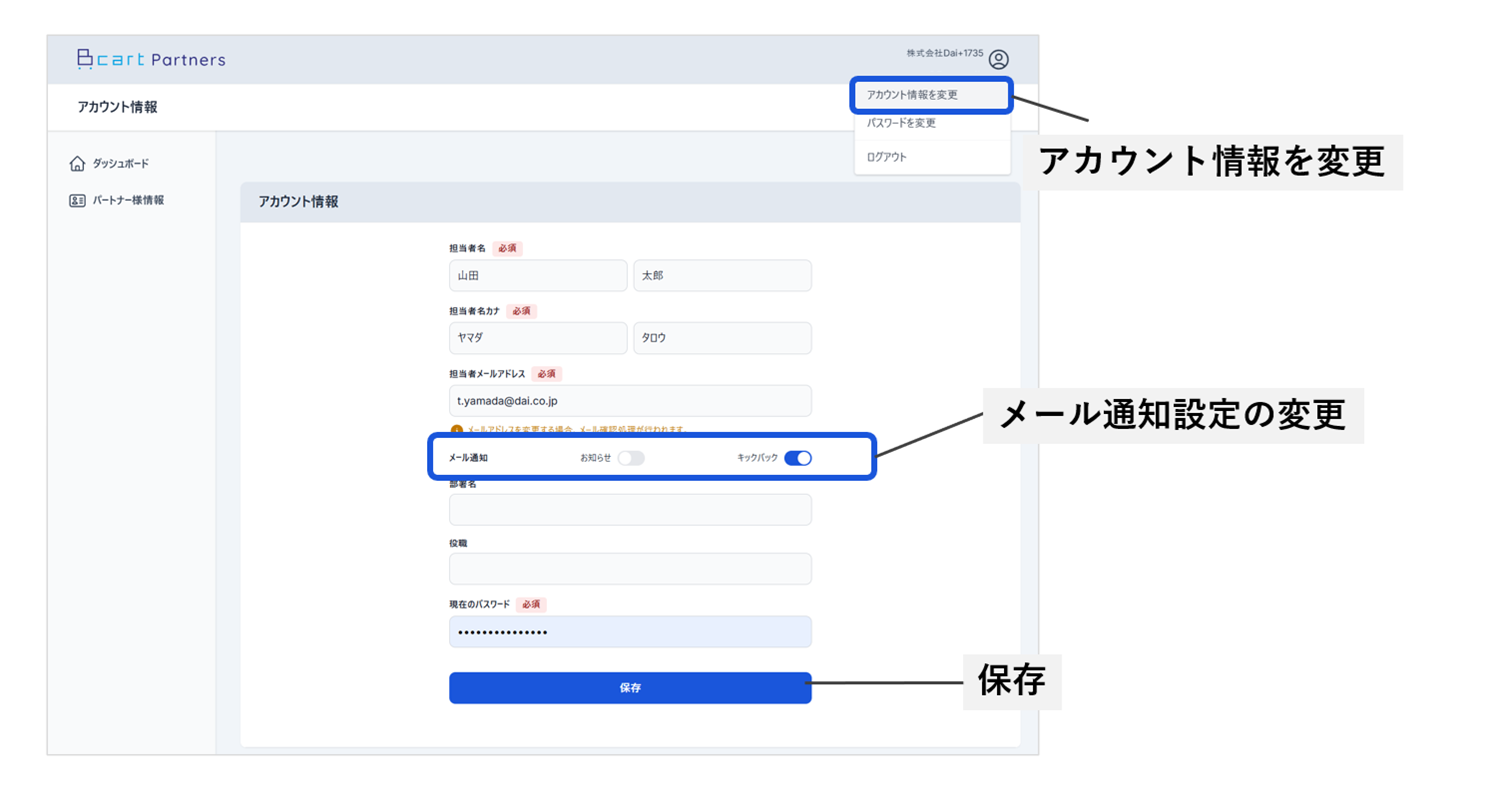Click the empty 役職 input field
This screenshot has width=1500, height=804.
coord(630,569)
